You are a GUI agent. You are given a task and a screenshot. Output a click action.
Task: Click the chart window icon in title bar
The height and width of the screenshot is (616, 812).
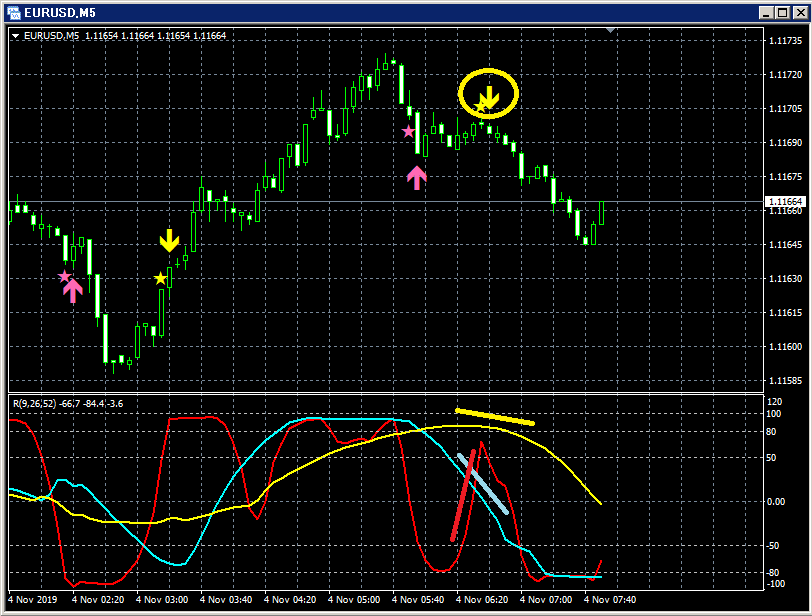[x=13, y=12]
